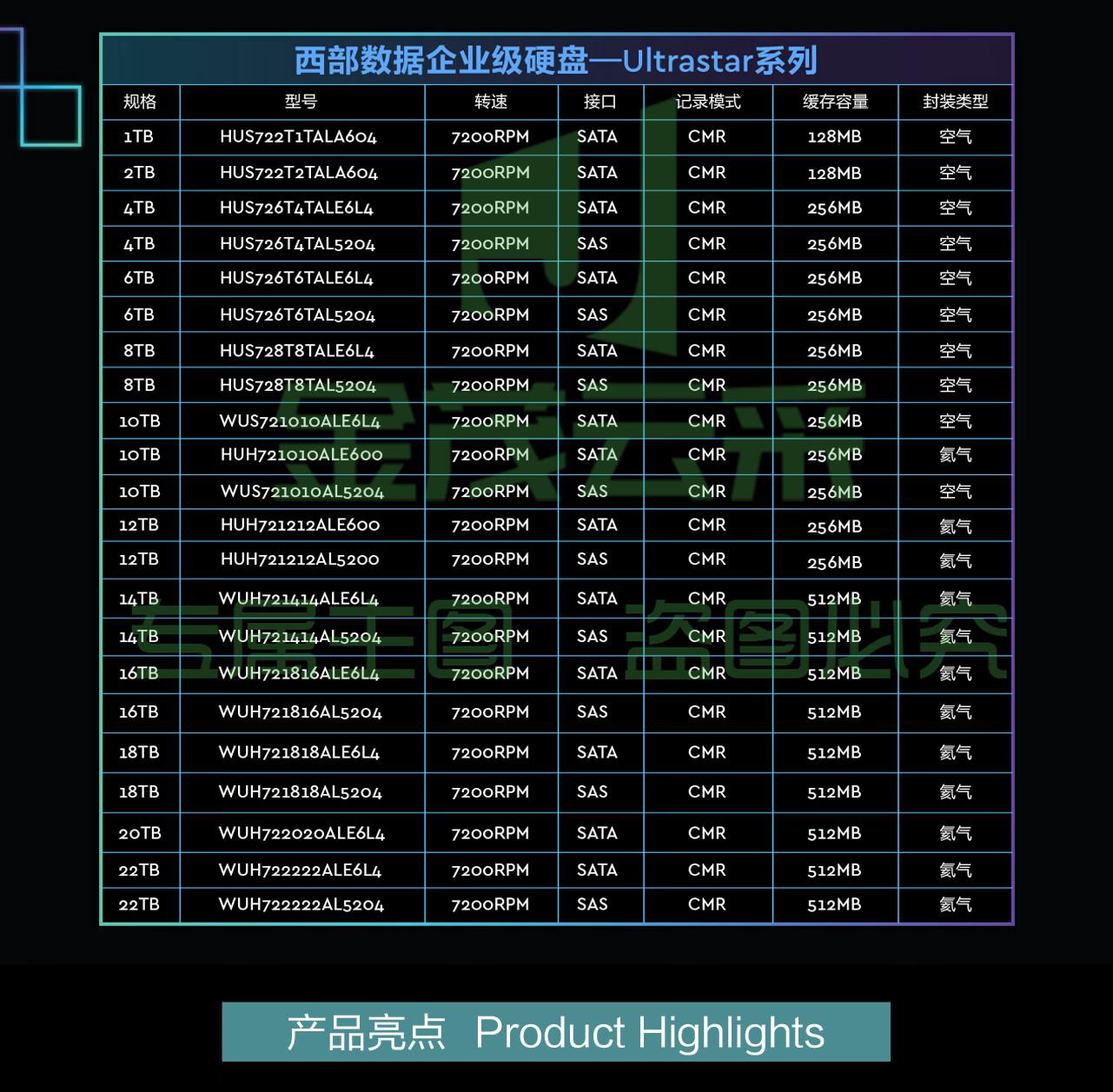This screenshot has height=1092, width=1113.
Task: Click 128MB cache in HUS722T1TALA604 row
Action: pos(834,137)
